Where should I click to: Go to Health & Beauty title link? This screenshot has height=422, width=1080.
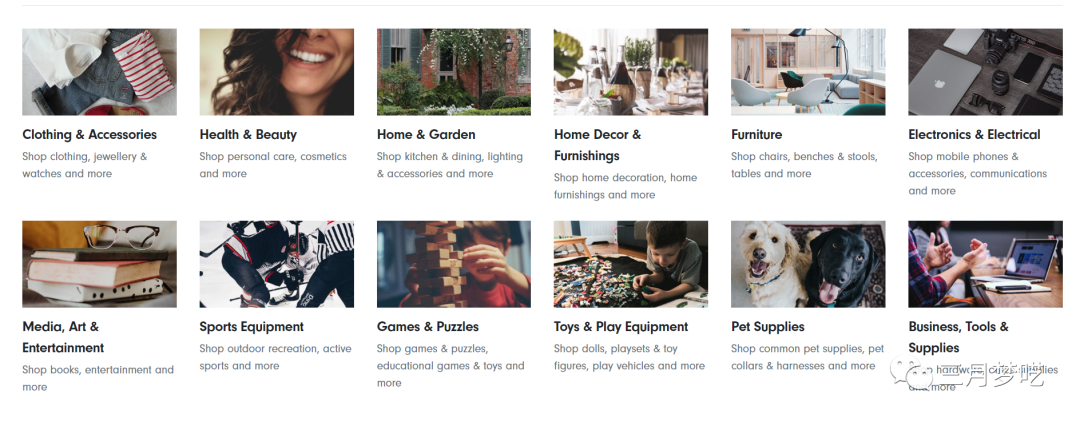[x=248, y=135]
